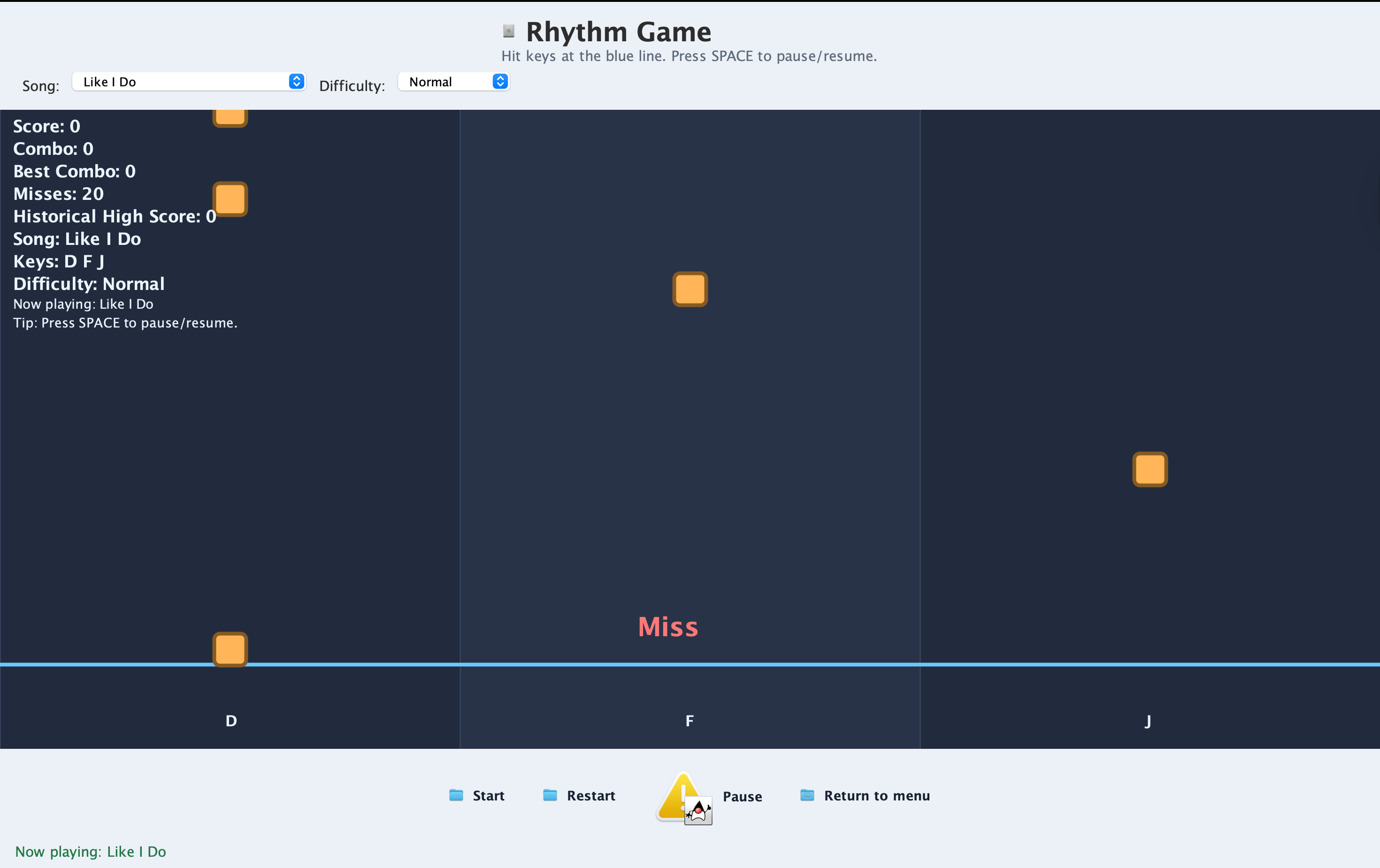This screenshot has width=1380, height=868.
Task: Click the folder icon beside Return to menu
Action: coord(807,795)
